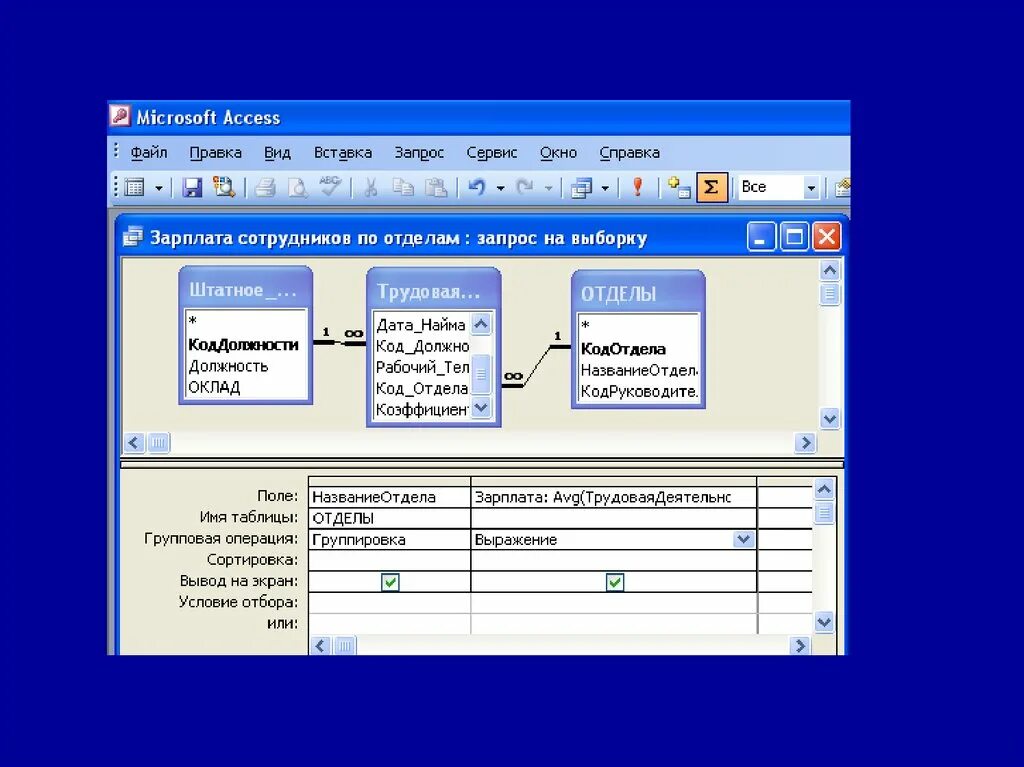The height and width of the screenshot is (767, 1024).
Task: Open the Вид menu
Action: pyautogui.click(x=277, y=153)
